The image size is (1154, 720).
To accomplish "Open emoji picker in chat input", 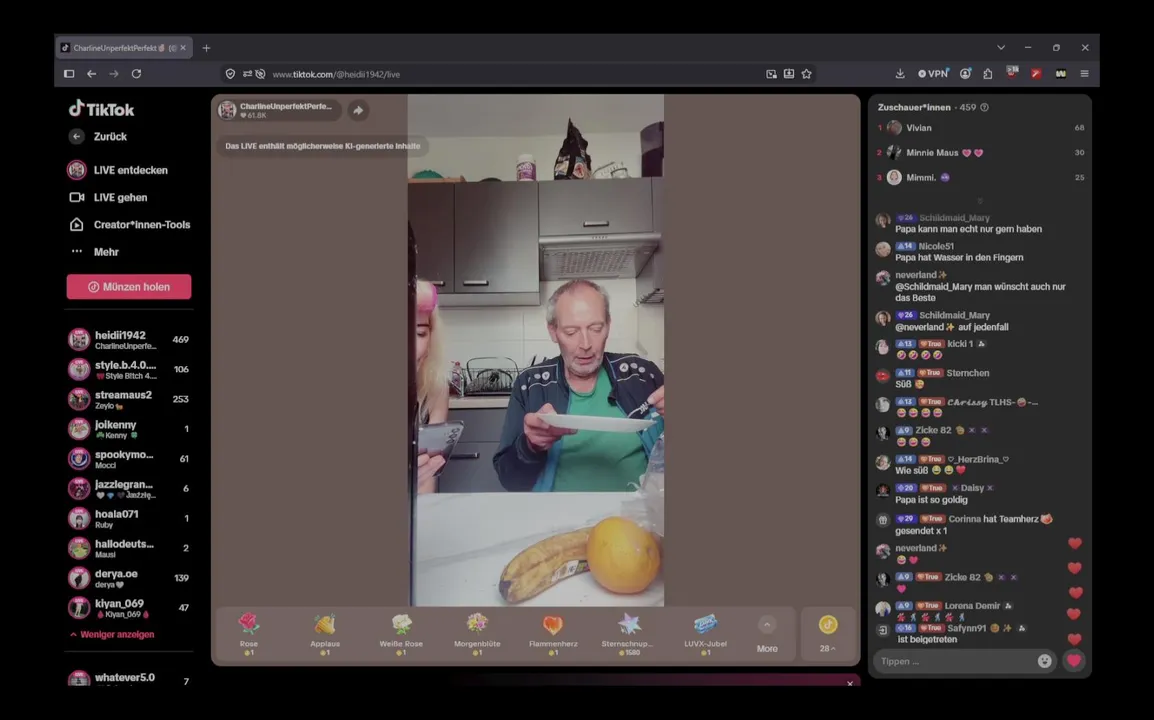I will [1044, 661].
